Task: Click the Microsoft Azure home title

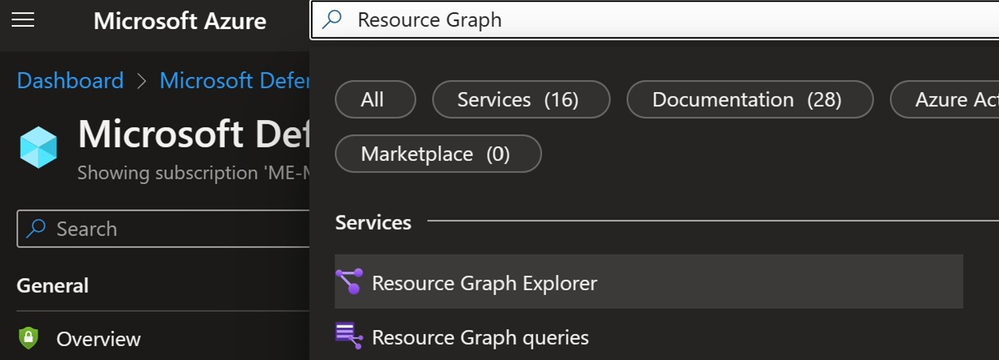Action: coord(180,20)
